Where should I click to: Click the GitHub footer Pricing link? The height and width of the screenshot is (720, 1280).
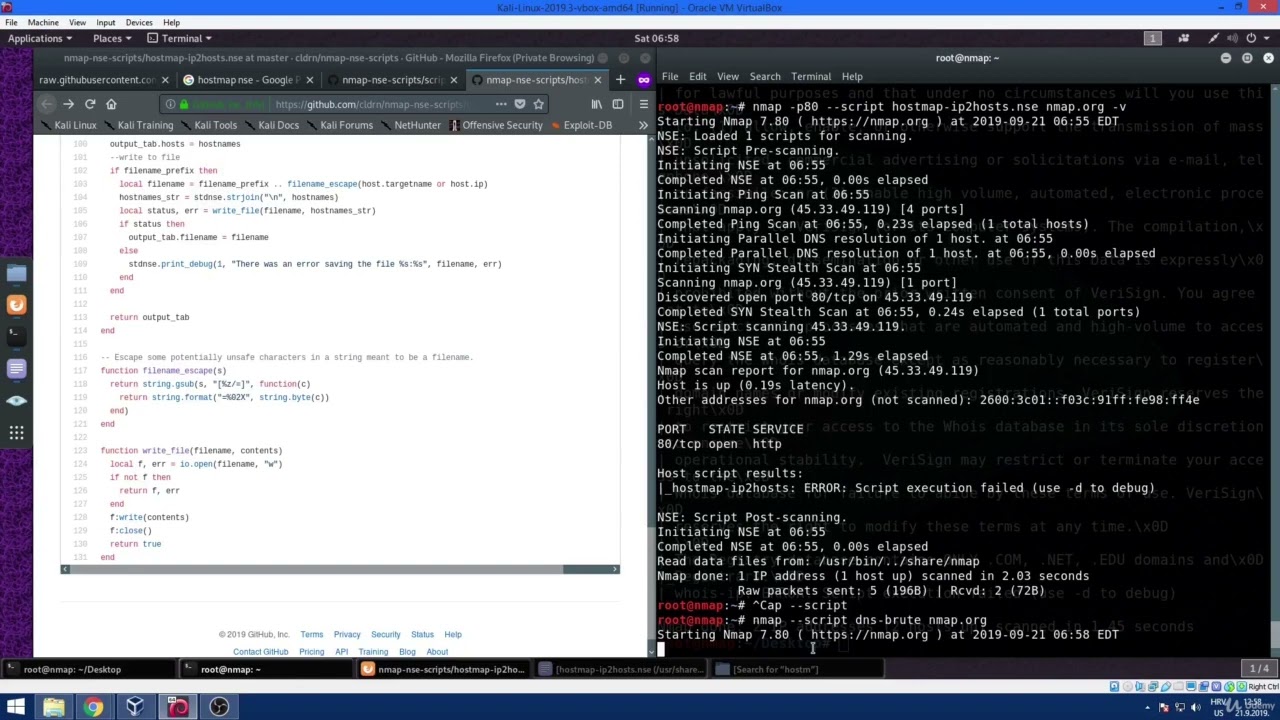coord(311,652)
